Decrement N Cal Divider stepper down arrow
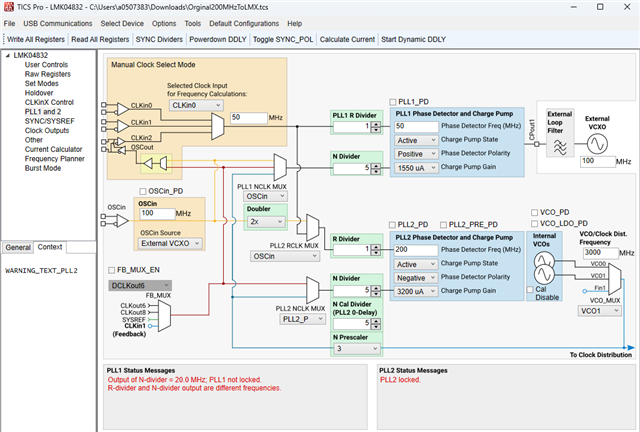 pos(376,327)
